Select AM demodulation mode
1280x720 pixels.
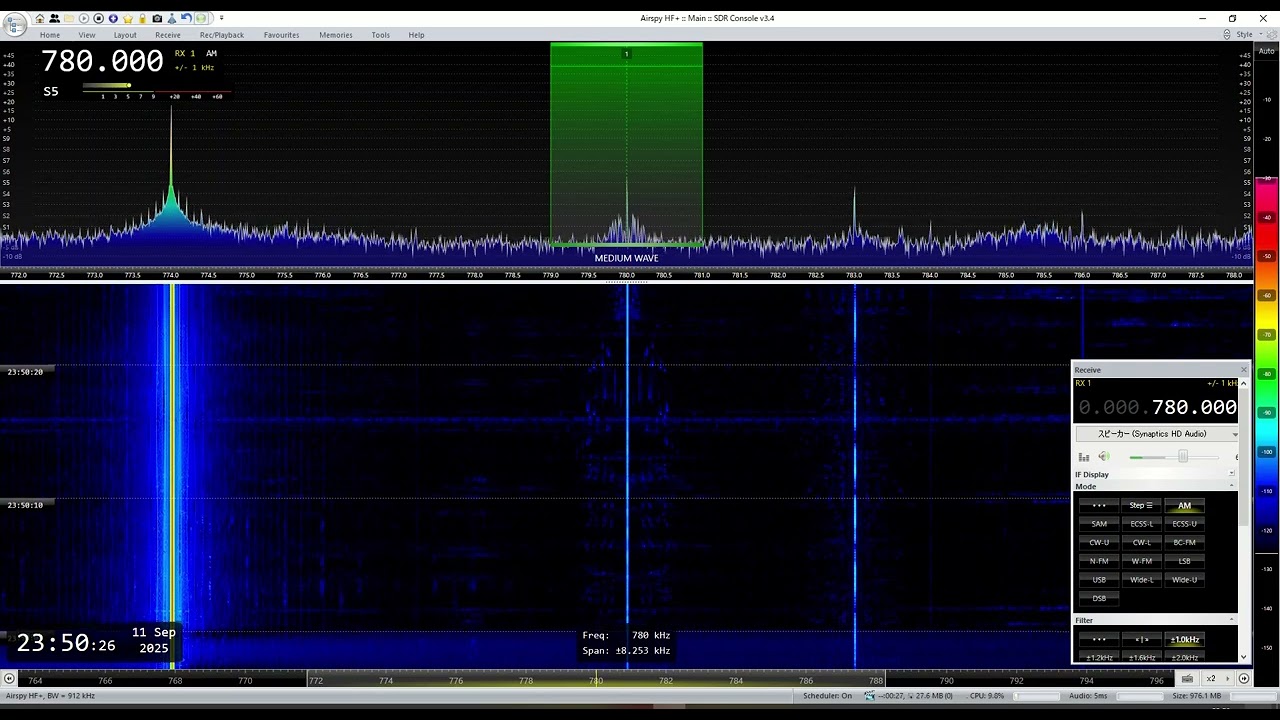[1184, 506]
